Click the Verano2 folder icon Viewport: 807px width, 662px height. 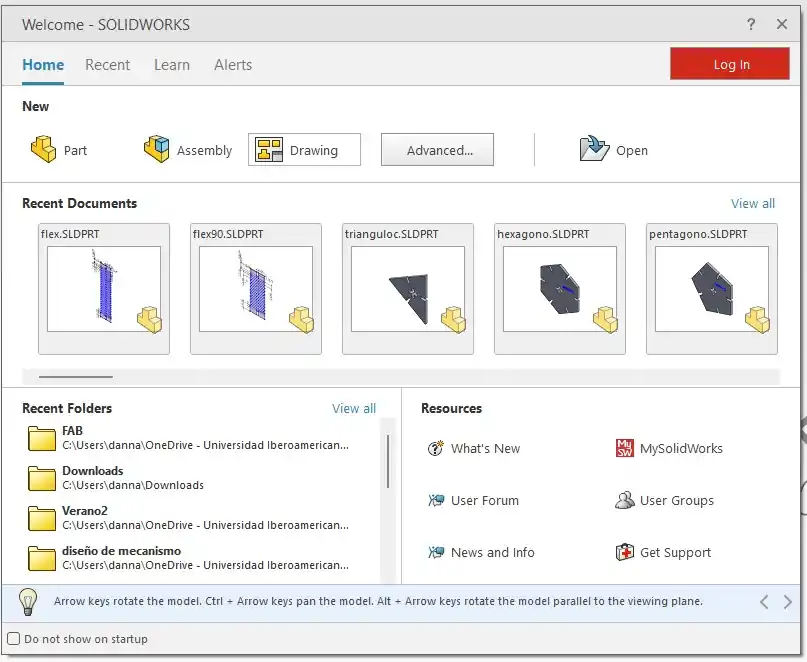pyautogui.click(x=42, y=518)
